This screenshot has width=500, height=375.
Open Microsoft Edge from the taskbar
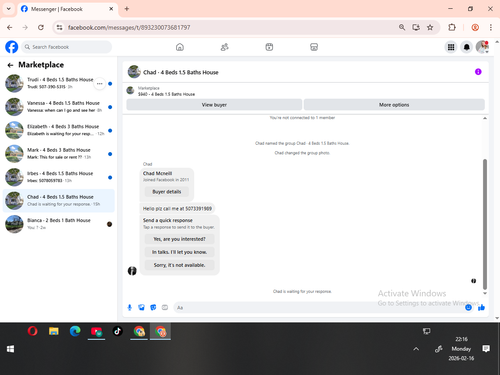pyautogui.click(x=75, y=331)
